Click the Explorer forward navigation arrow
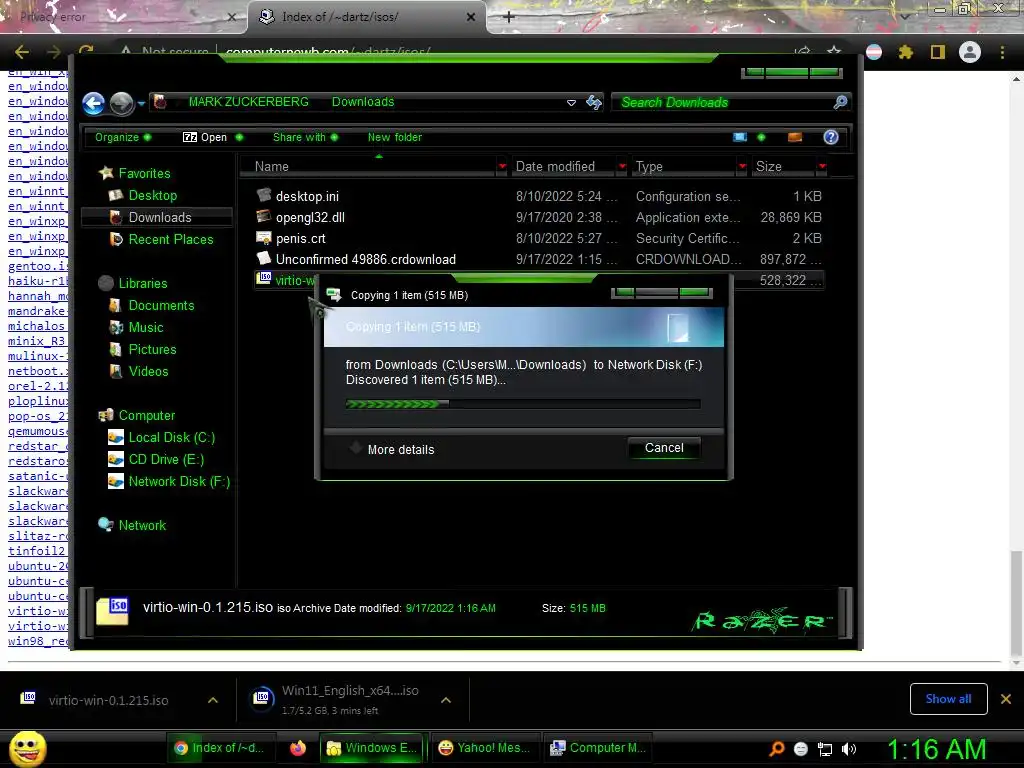The image size is (1024, 768). (121, 103)
